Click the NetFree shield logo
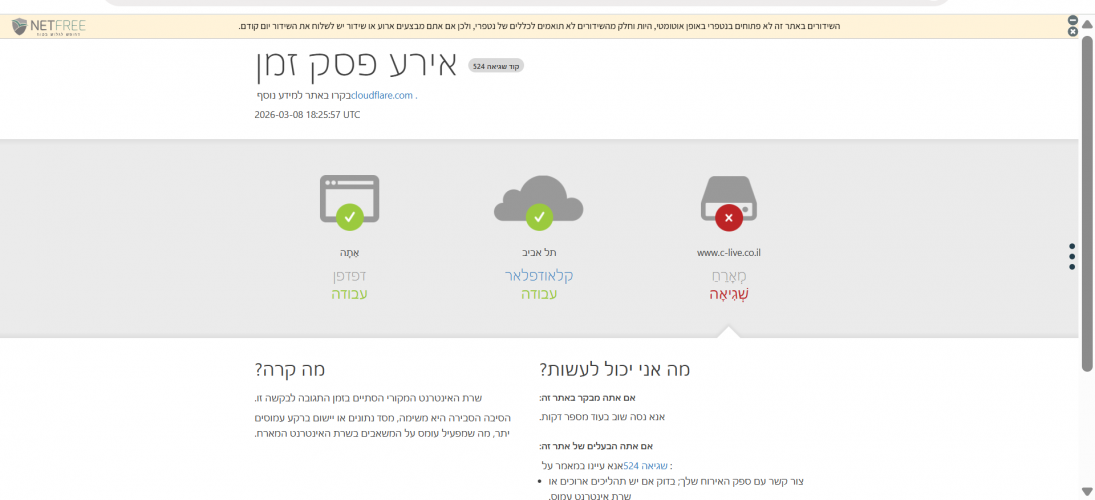 coord(20,25)
